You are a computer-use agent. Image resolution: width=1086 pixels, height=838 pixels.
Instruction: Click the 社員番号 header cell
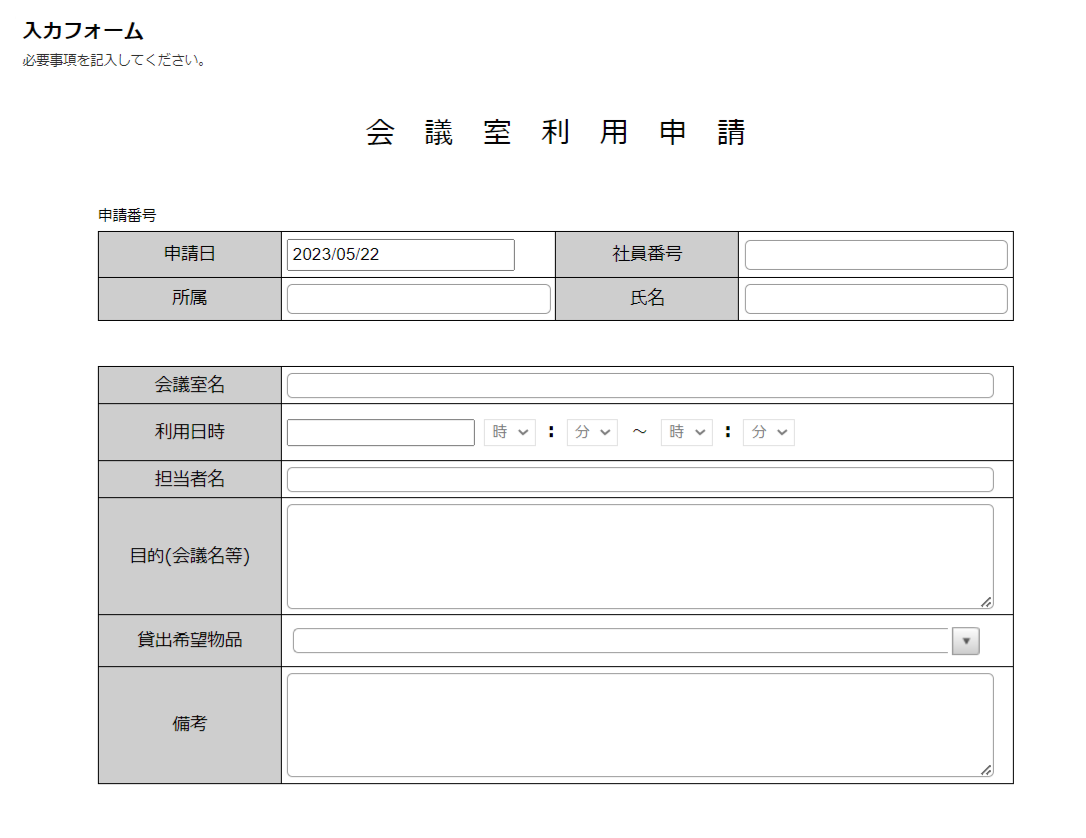pyautogui.click(x=647, y=254)
